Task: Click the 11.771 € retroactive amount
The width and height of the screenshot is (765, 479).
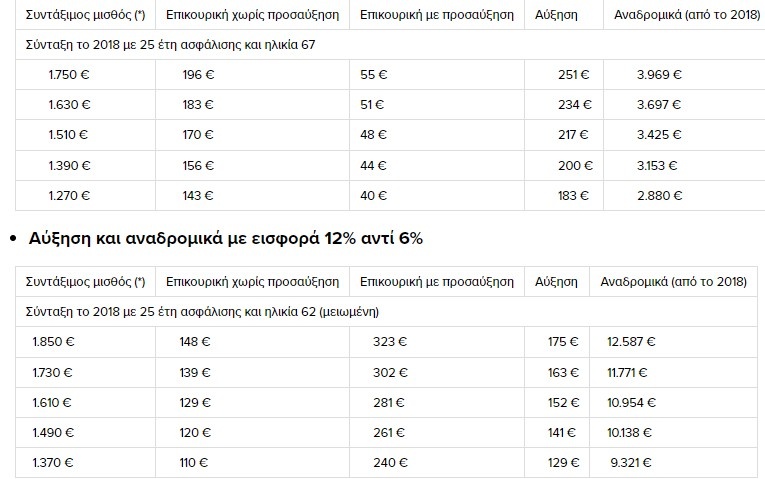Action: coord(630,372)
